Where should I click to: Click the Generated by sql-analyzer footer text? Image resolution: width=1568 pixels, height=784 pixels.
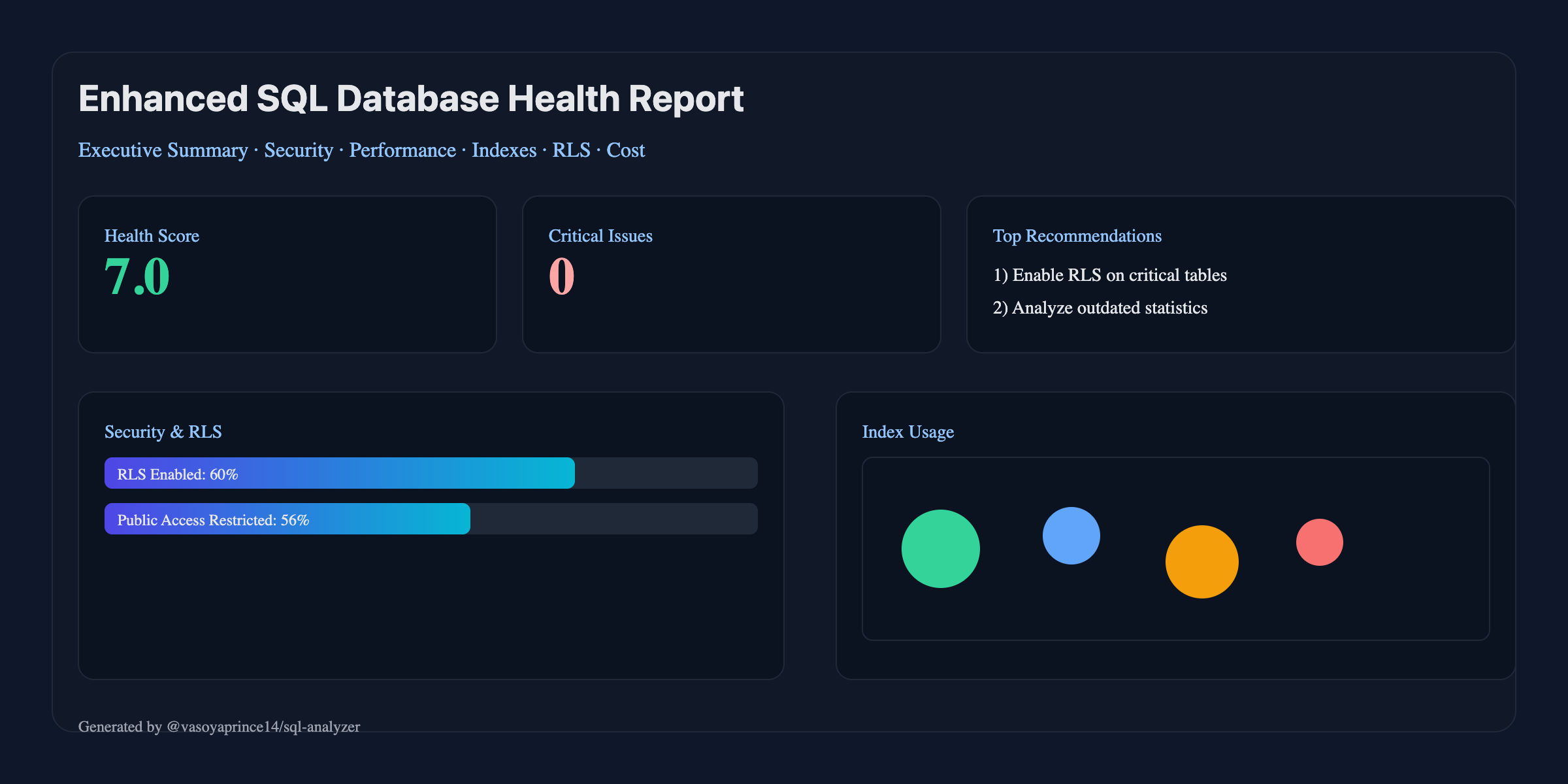tap(219, 727)
